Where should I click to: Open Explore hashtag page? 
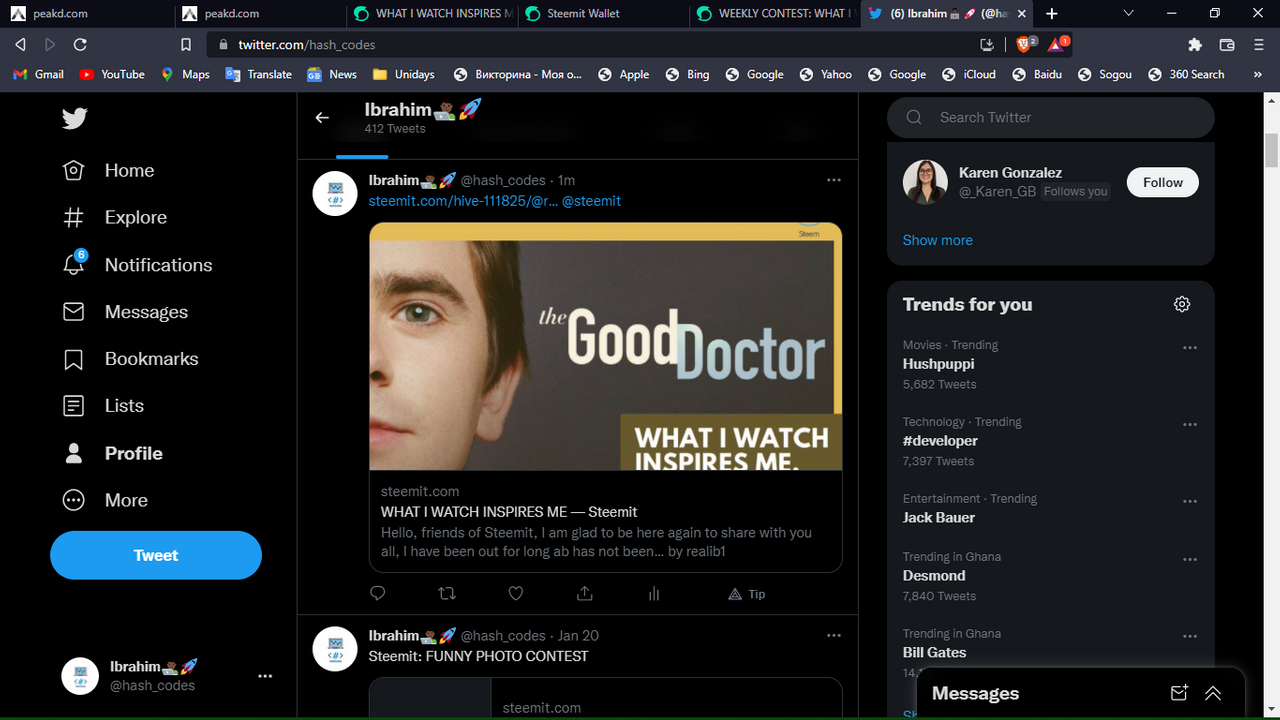tap(115, 217)
